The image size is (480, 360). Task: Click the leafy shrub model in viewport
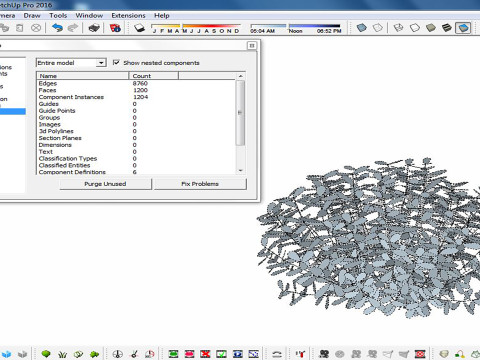368,238
